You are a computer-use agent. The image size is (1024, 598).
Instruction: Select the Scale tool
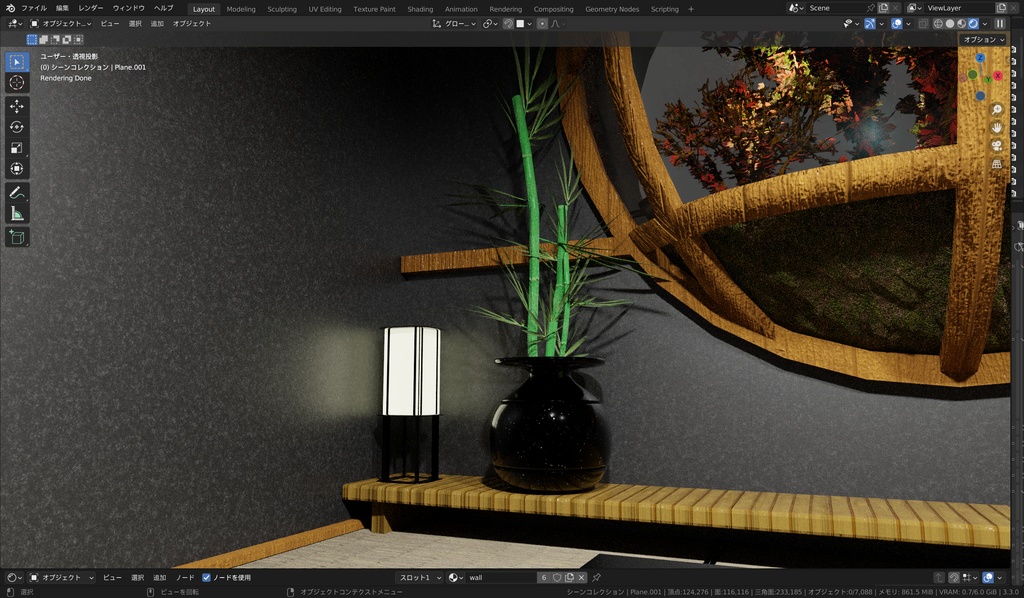[x=17, y=148]
